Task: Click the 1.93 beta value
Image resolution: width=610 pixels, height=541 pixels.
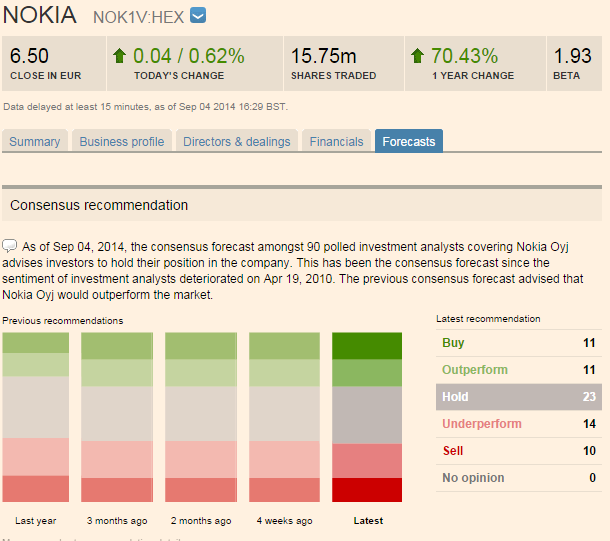Action: point(573,56)
